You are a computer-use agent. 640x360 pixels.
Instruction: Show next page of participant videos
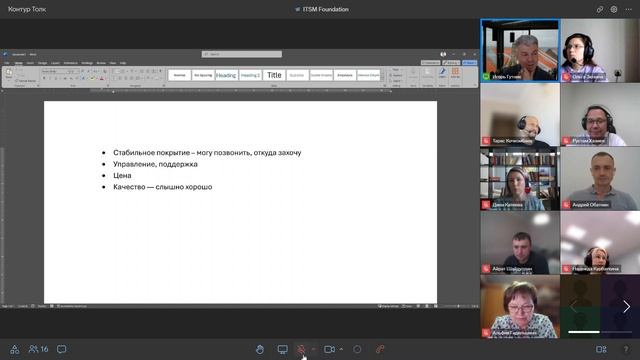(627, 307)
